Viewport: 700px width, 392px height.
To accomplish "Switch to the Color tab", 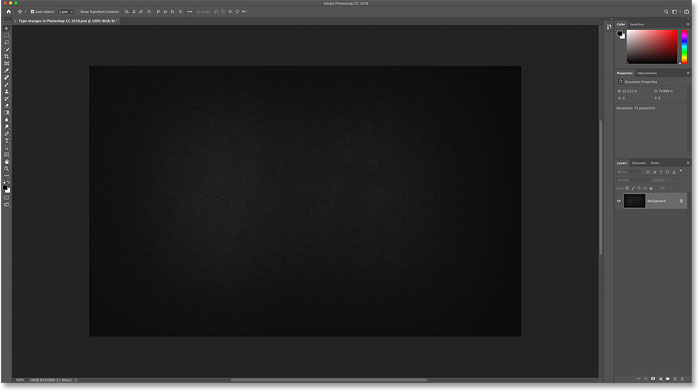I will (x=621, y=24).
